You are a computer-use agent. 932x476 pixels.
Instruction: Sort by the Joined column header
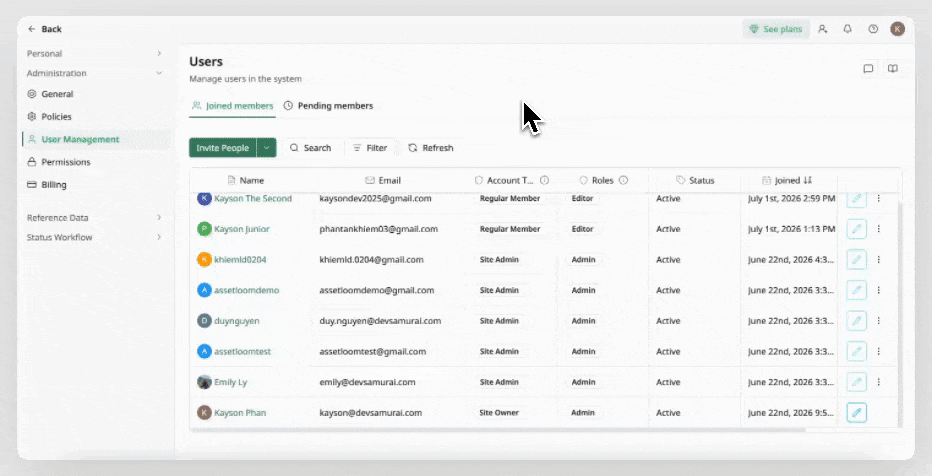pyautogui.click(x=787, y=180)
